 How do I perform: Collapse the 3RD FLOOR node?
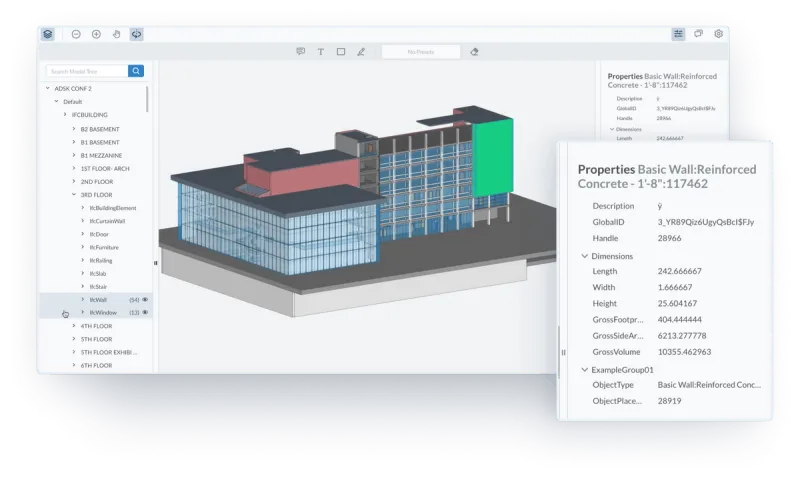click(73, 194)
